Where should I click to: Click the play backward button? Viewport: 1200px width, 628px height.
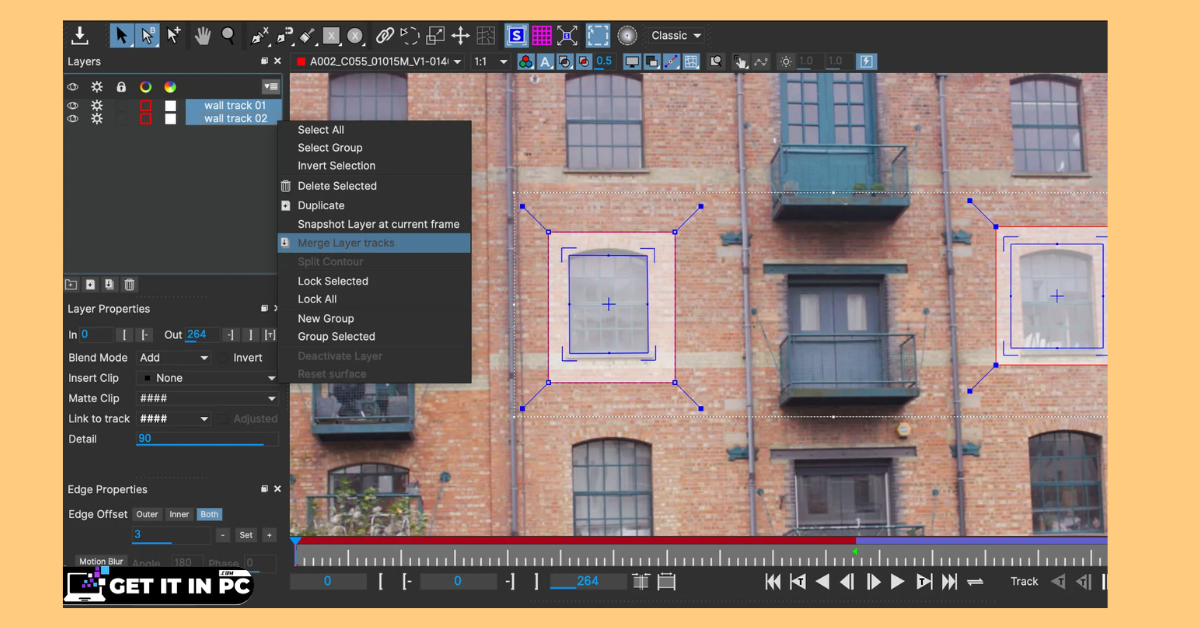822,581
